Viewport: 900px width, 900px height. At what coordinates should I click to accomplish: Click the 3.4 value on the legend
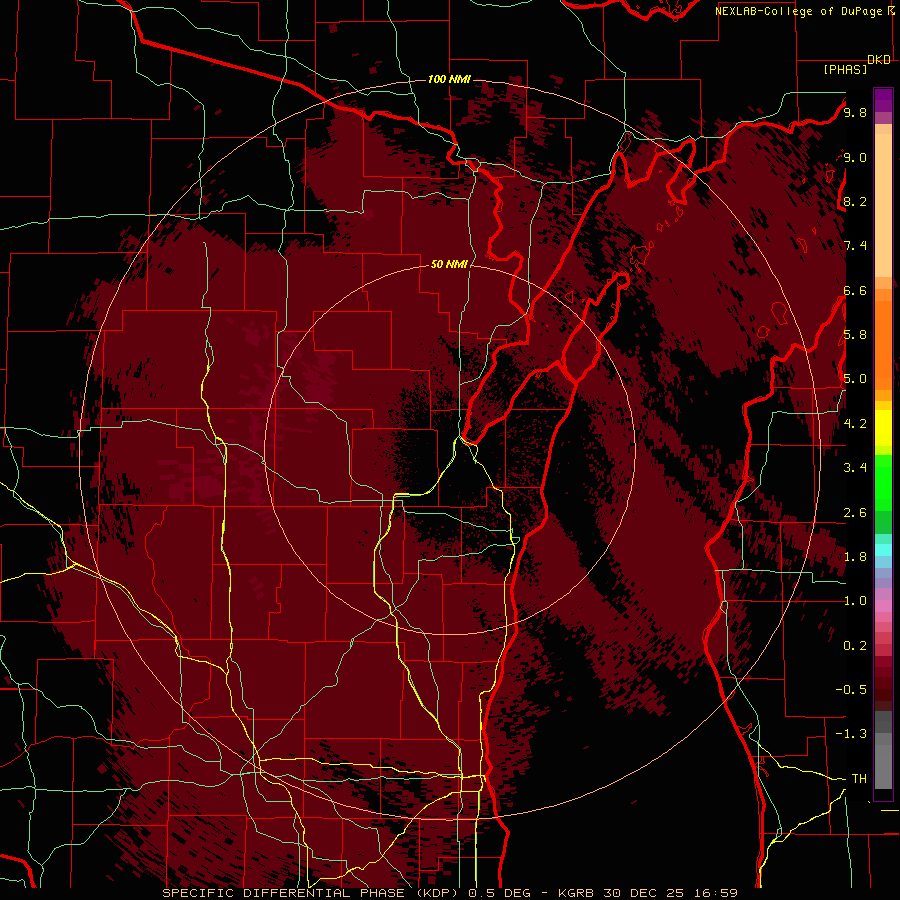point(855,468)
